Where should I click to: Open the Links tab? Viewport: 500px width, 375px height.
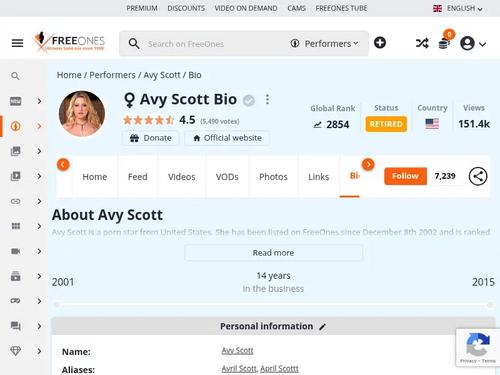319,177
